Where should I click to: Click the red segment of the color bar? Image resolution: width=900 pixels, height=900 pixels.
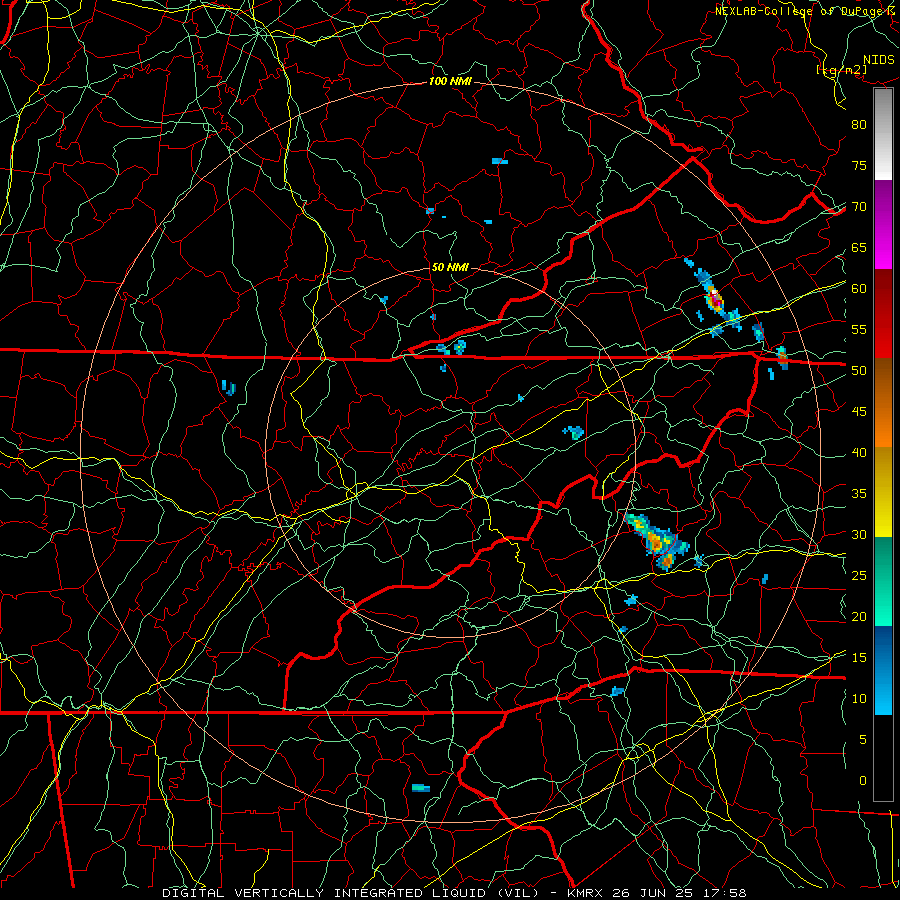pyautogui.click(x=883, y=314)
